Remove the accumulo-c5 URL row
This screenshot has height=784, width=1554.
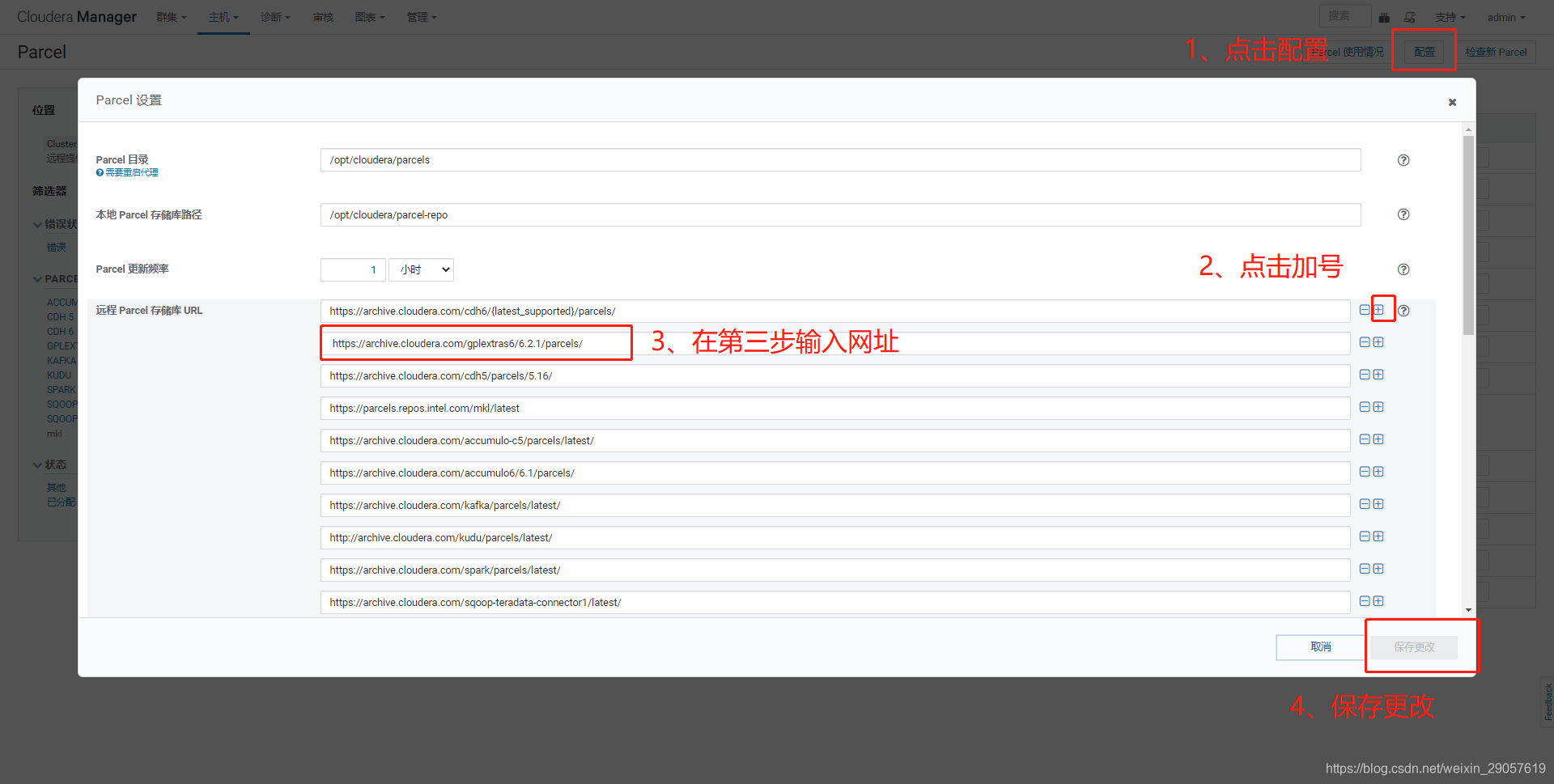[x=1365, y=439]
